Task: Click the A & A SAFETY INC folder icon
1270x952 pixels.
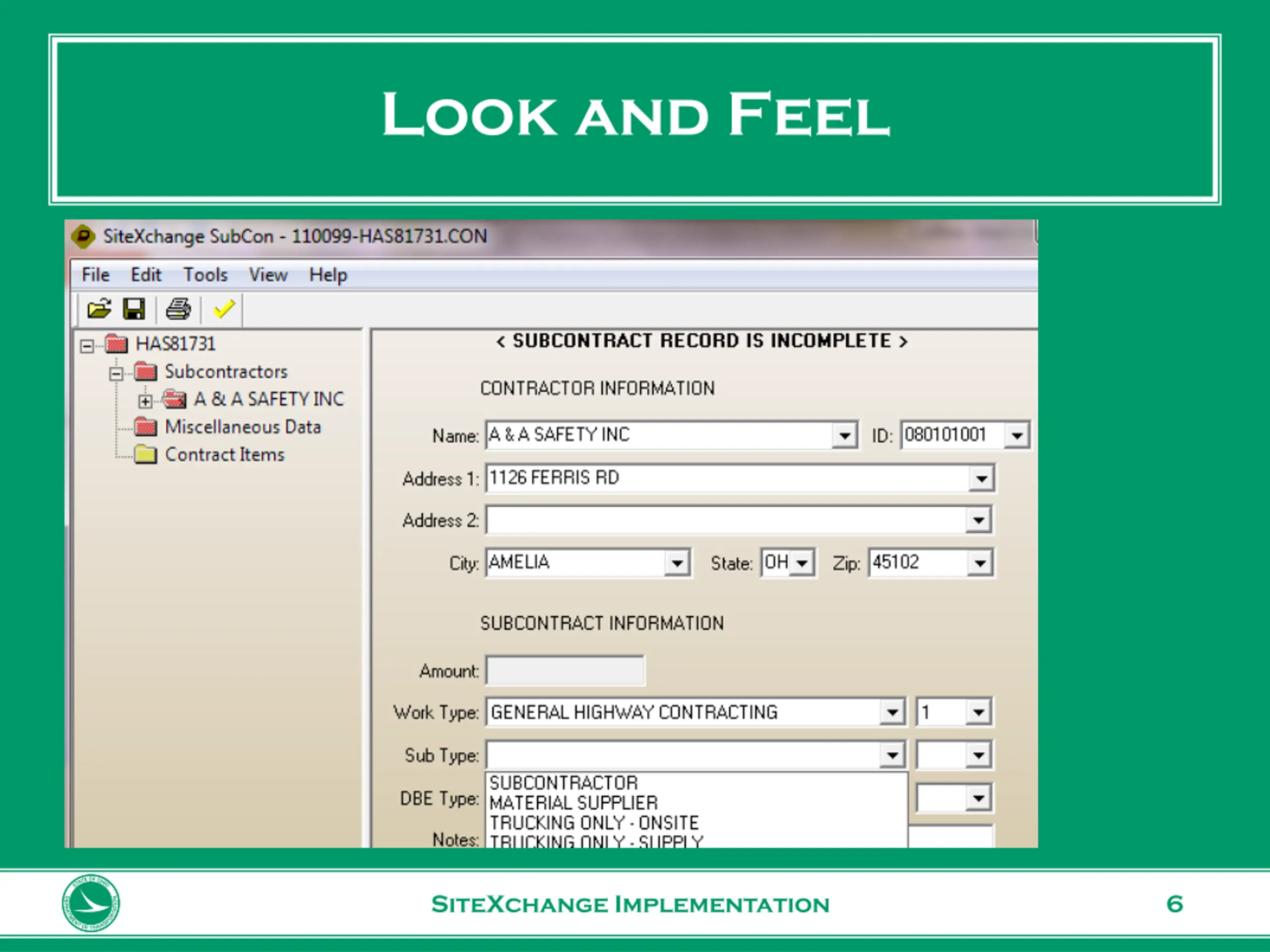Action: pos(175,399)
